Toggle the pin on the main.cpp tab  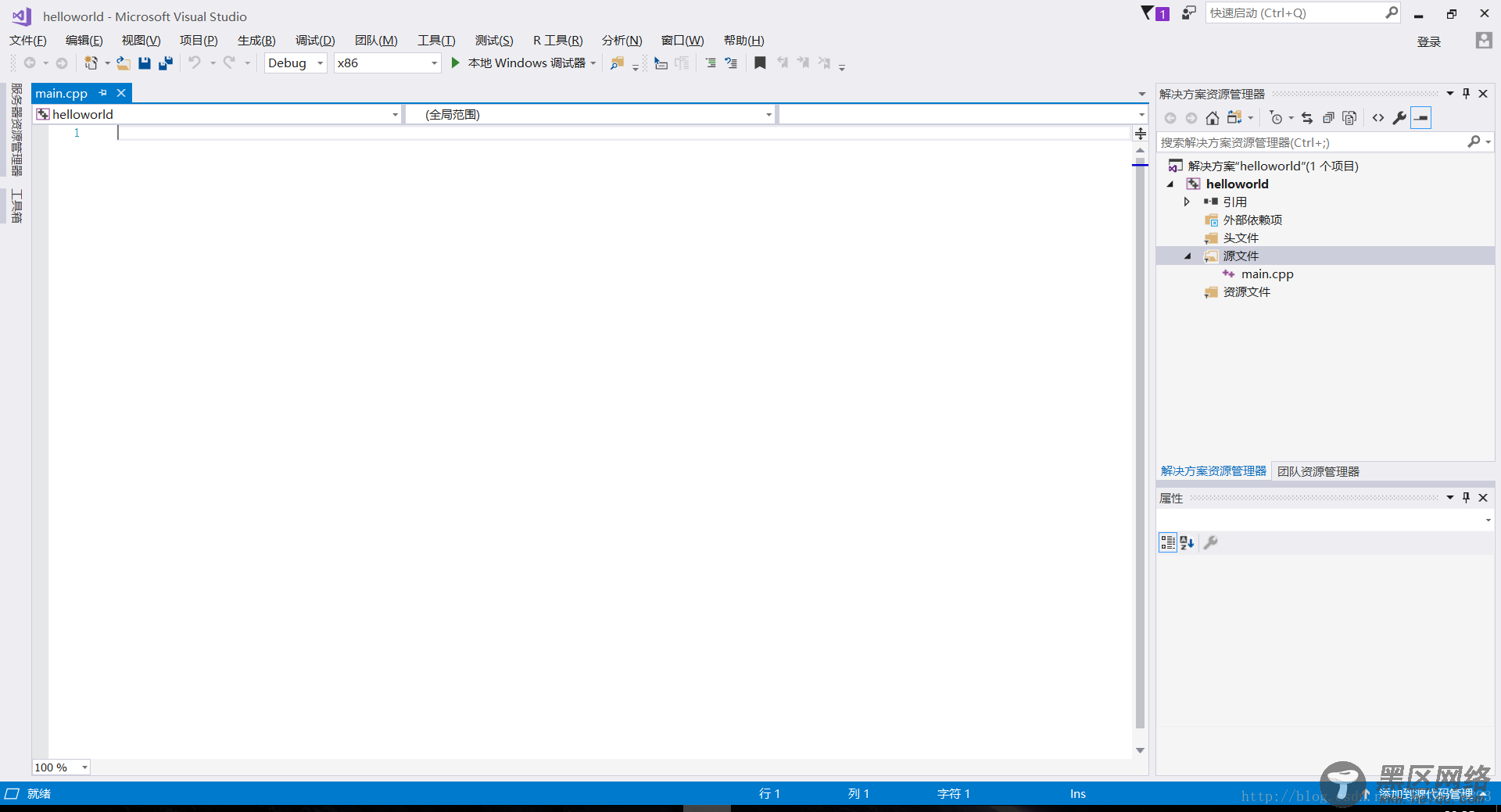coord(103,93)
